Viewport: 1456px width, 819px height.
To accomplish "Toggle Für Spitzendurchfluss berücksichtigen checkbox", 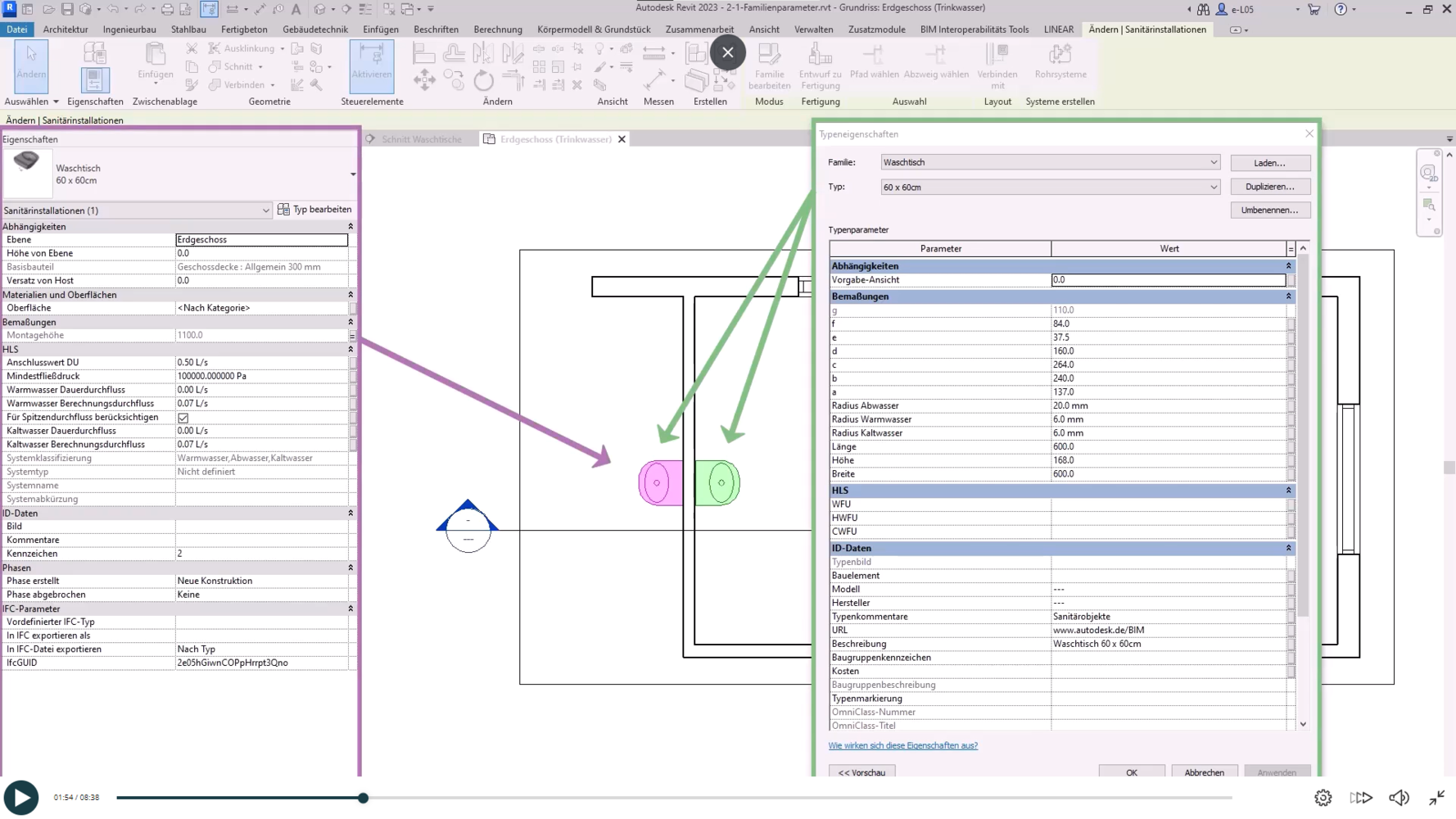I will click(183, 418).
